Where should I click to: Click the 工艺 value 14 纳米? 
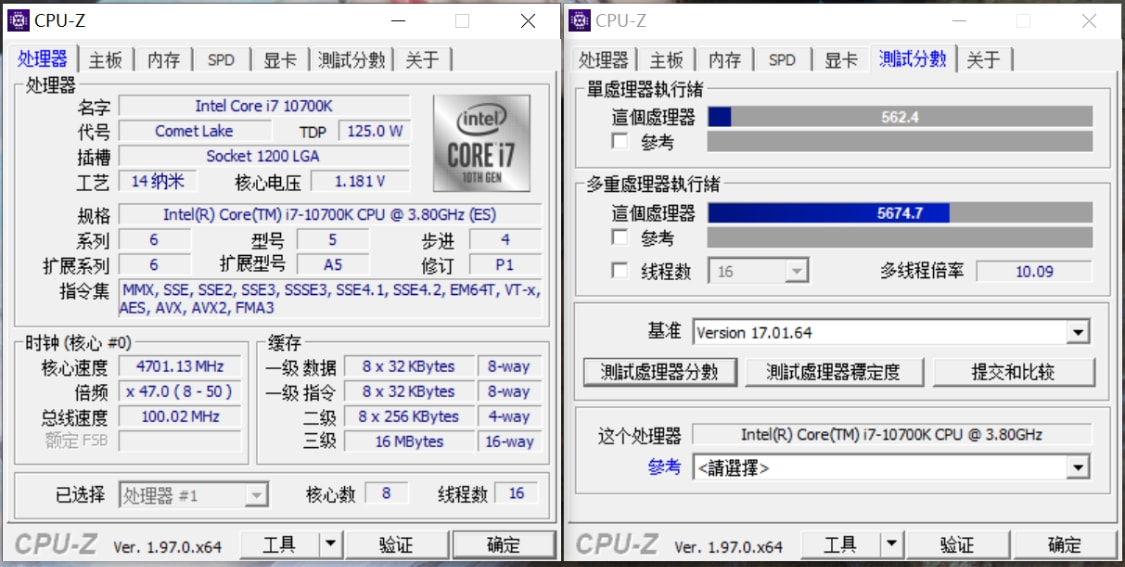(x=158, y=181)
